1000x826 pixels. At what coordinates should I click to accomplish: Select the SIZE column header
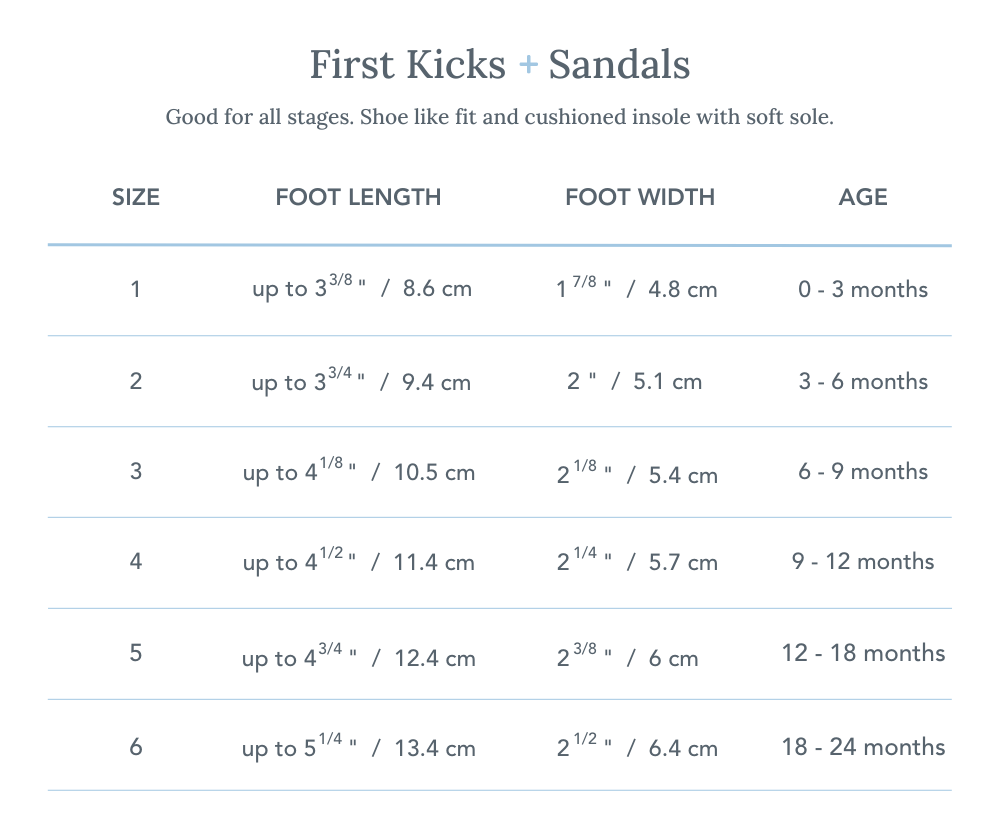point(136,197)
